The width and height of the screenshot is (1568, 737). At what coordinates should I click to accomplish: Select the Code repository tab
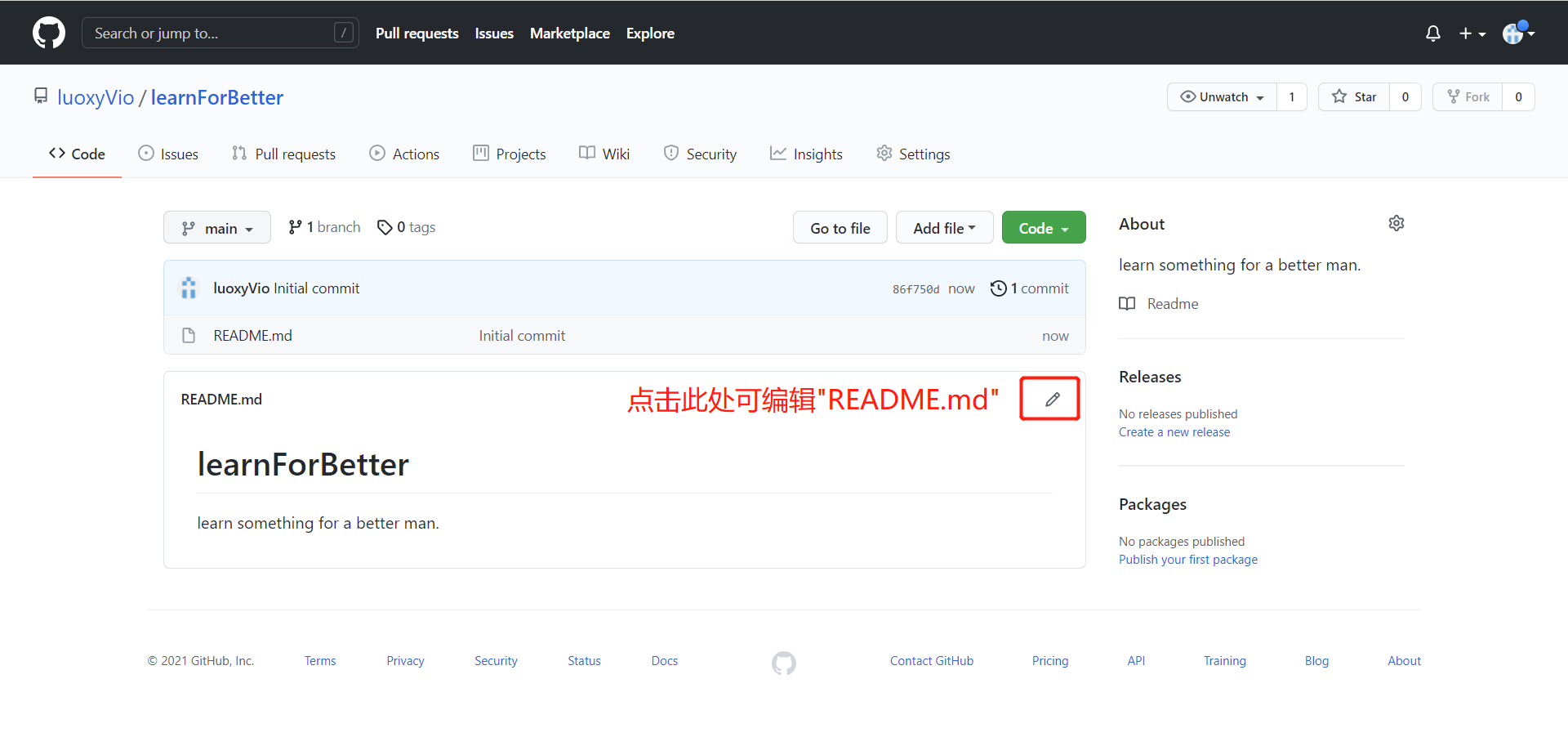tap(77, 154)
